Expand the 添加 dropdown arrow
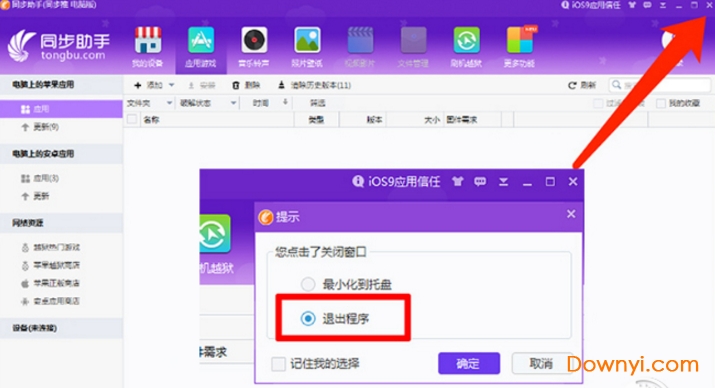The height and width of the screenshot is (388, 715). coord(171,85)
